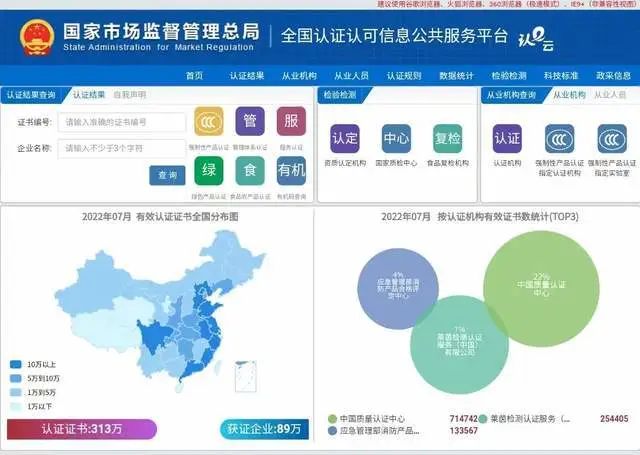This screenshot has height=455, width=640.
Task: Switch to the 从业人员 tab in 从业机构查询
Action: pyautogui.click(x=610, y=95)
